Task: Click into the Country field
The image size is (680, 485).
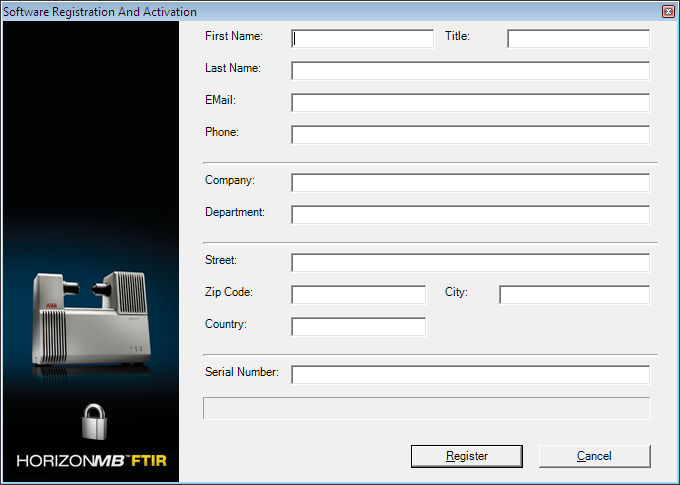Action: (358, 327)
